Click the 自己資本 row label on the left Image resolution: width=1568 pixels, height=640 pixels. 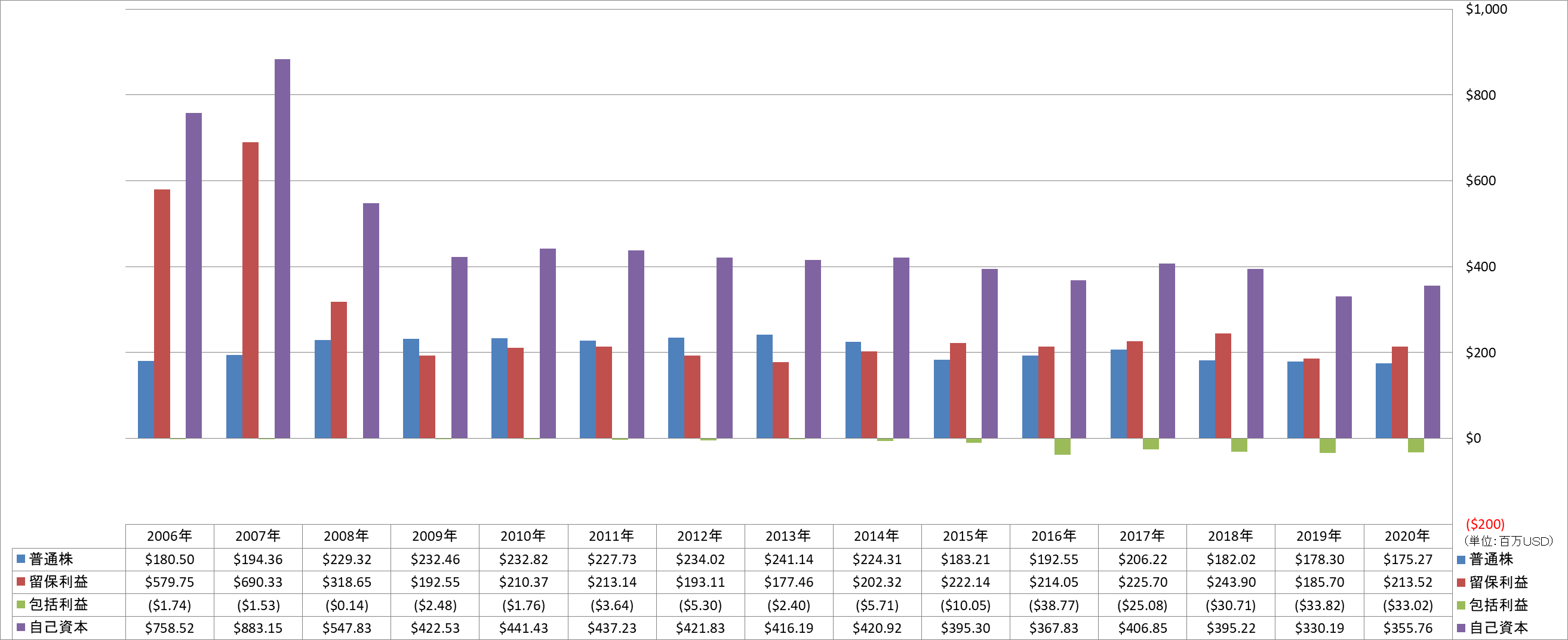point(59,627)
